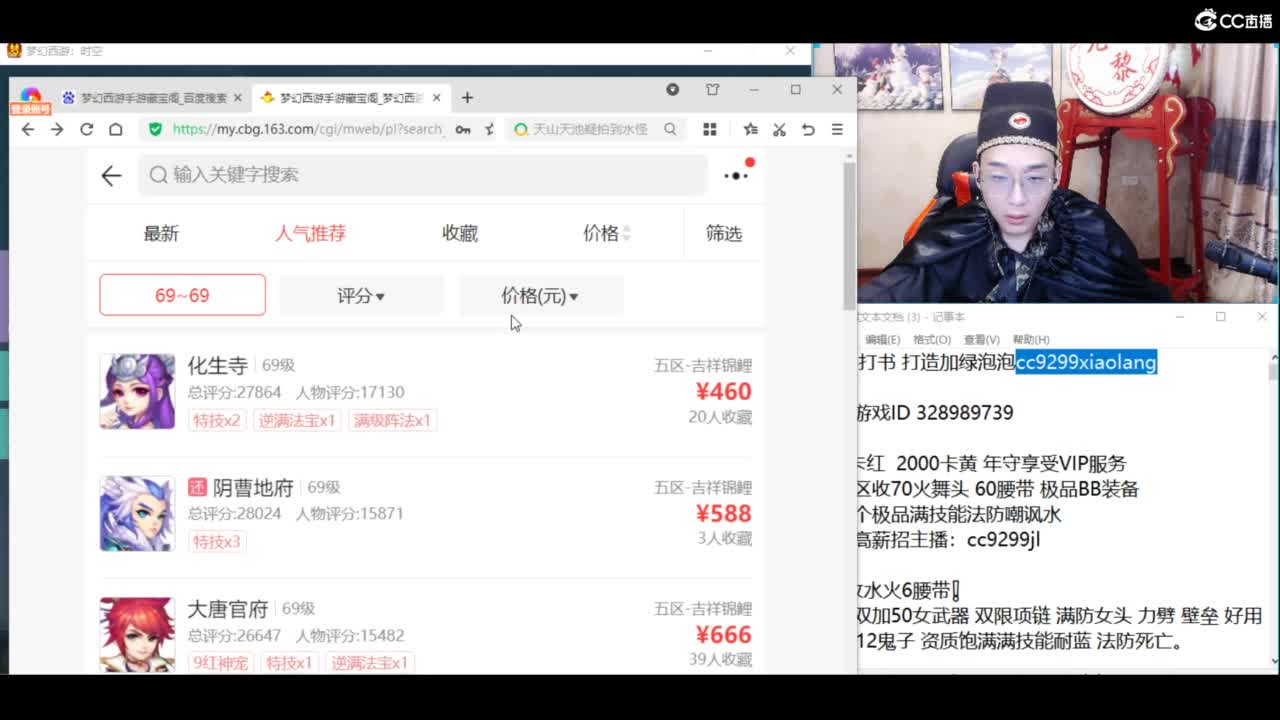
Task: Click the search magnifier in browser search box
Action: point(670,129)
